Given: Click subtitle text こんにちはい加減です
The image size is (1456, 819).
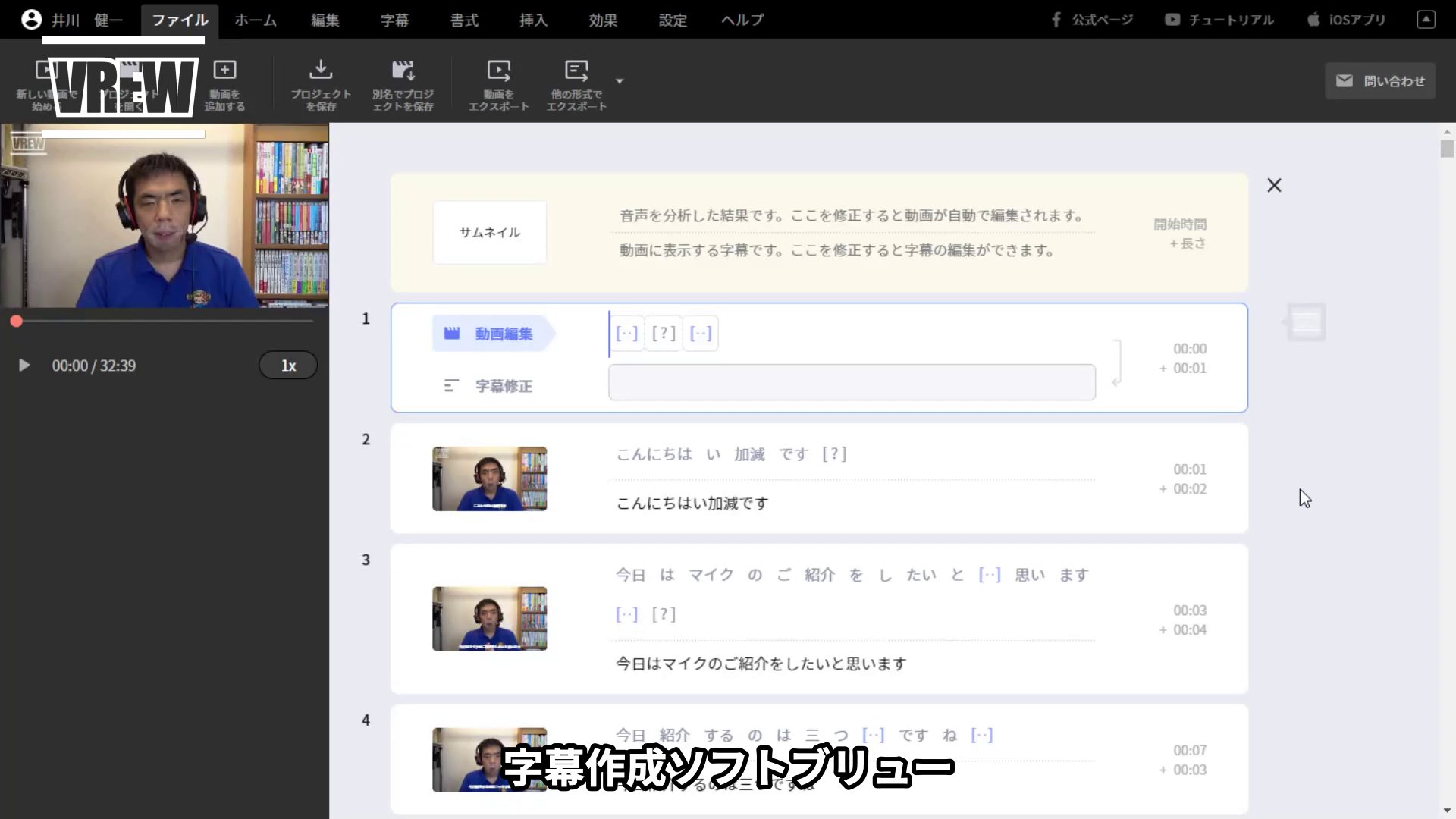Looking at the screenshot, I should [x=692, y=504].
